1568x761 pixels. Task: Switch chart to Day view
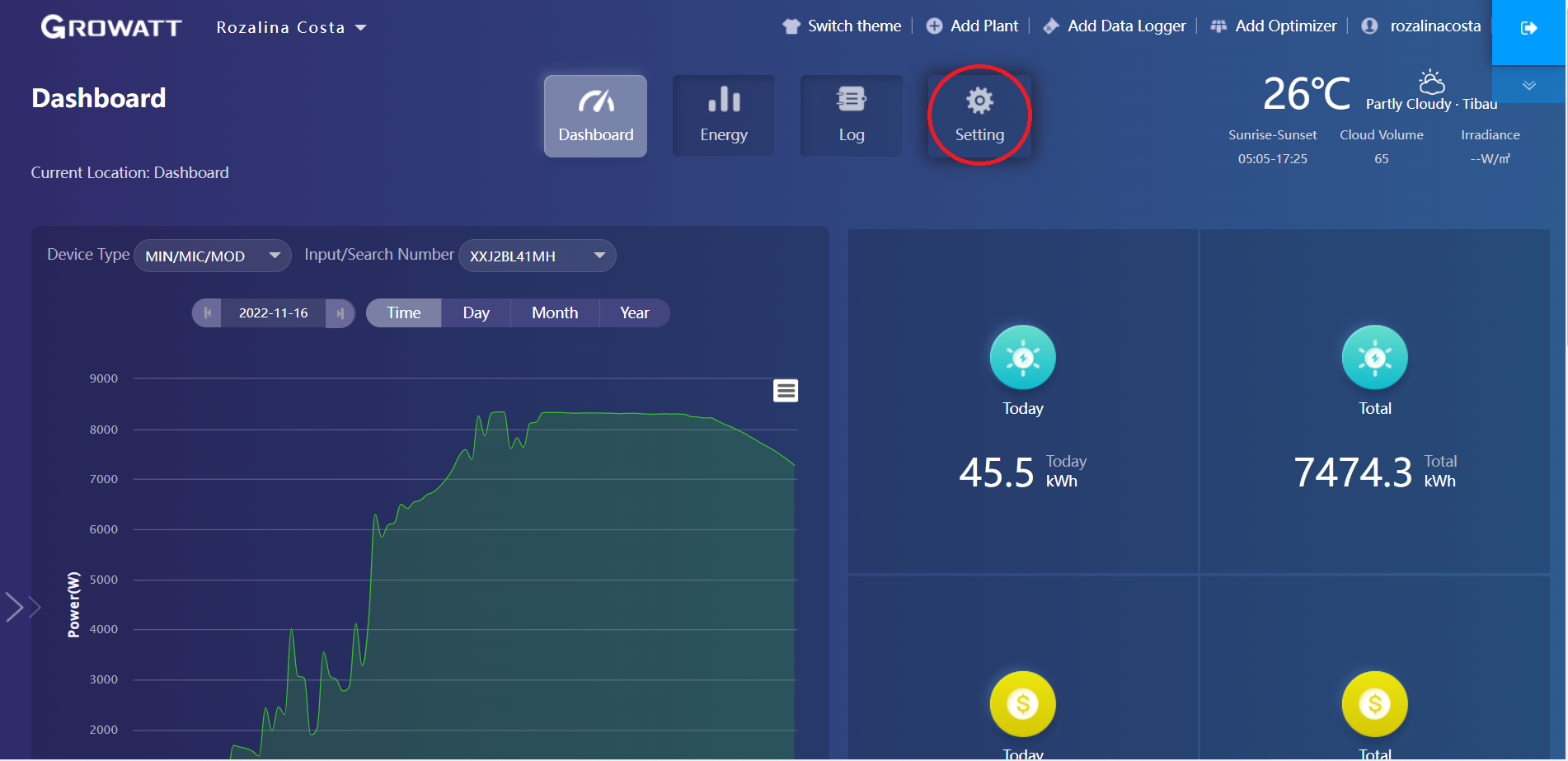tap(476, 313)
